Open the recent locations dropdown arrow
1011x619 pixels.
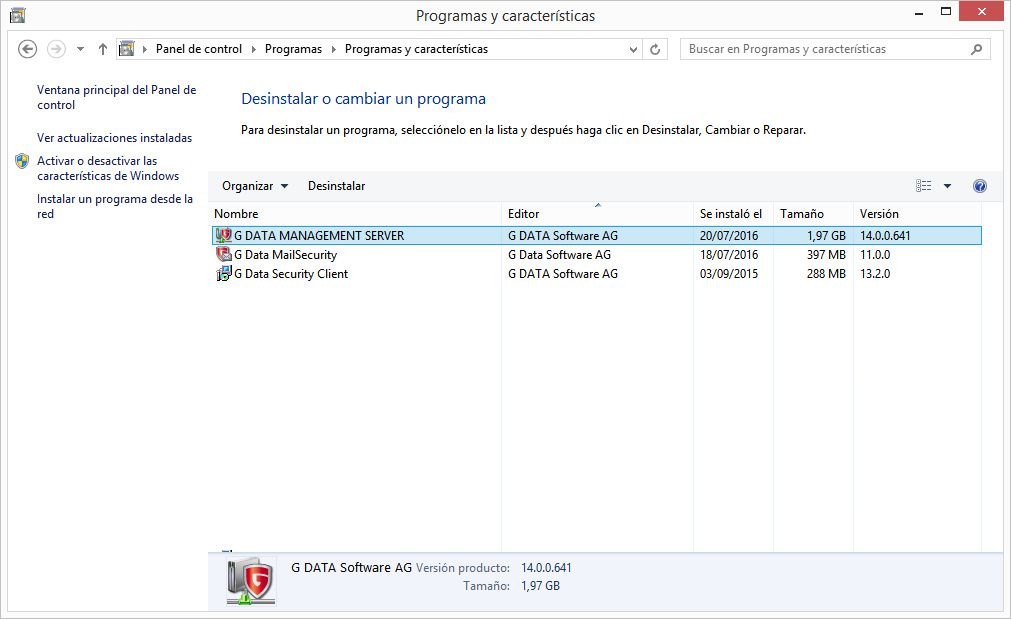(80, 49)
